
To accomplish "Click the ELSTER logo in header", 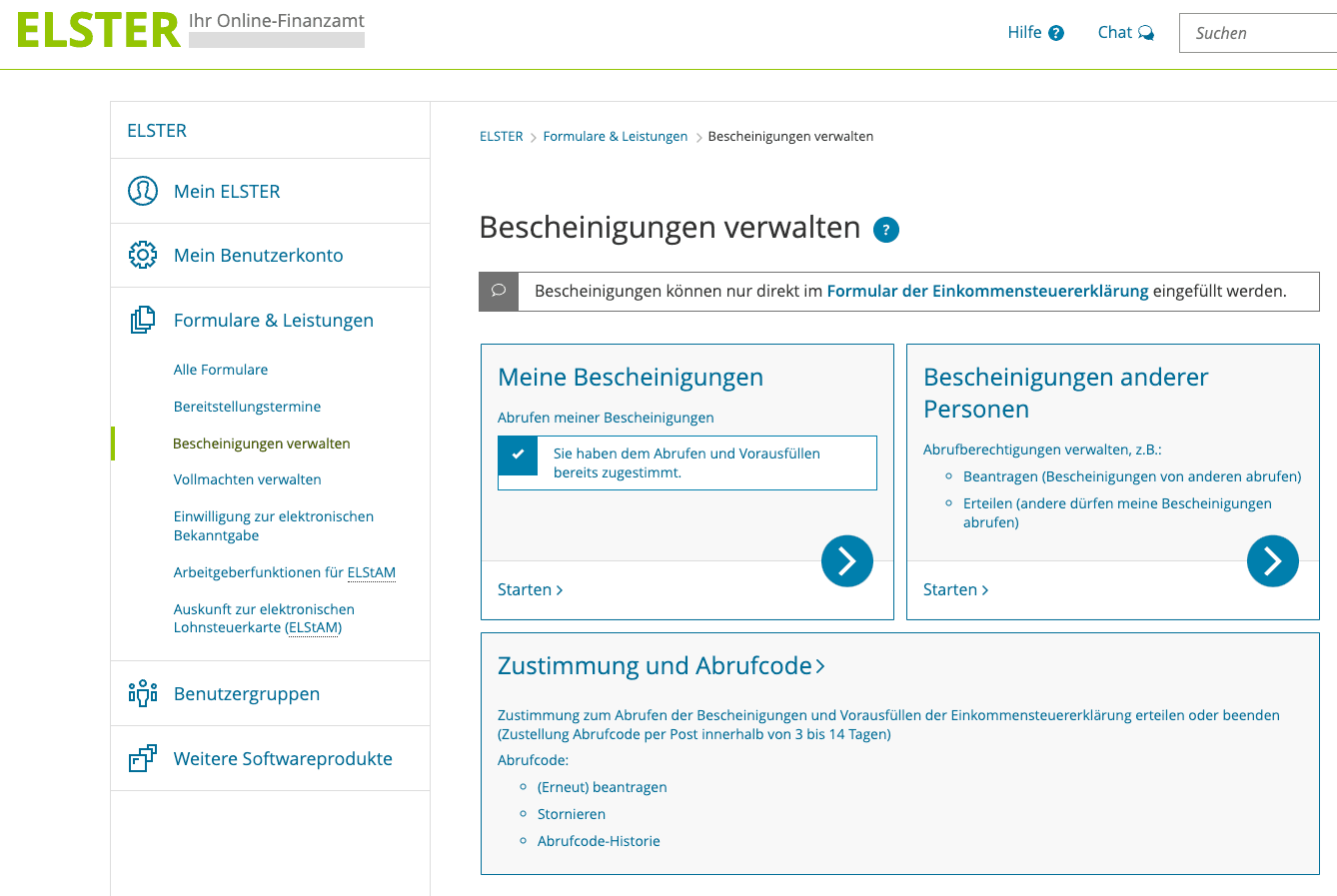I will tap(98, 31).
